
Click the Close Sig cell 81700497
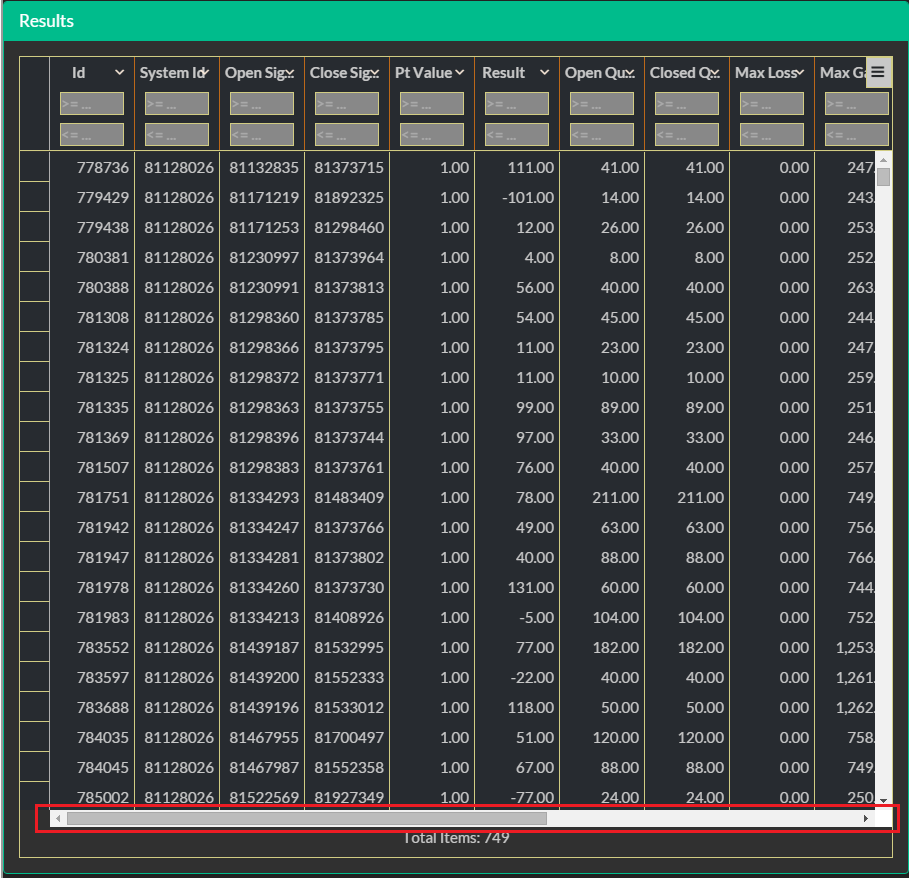349,737
